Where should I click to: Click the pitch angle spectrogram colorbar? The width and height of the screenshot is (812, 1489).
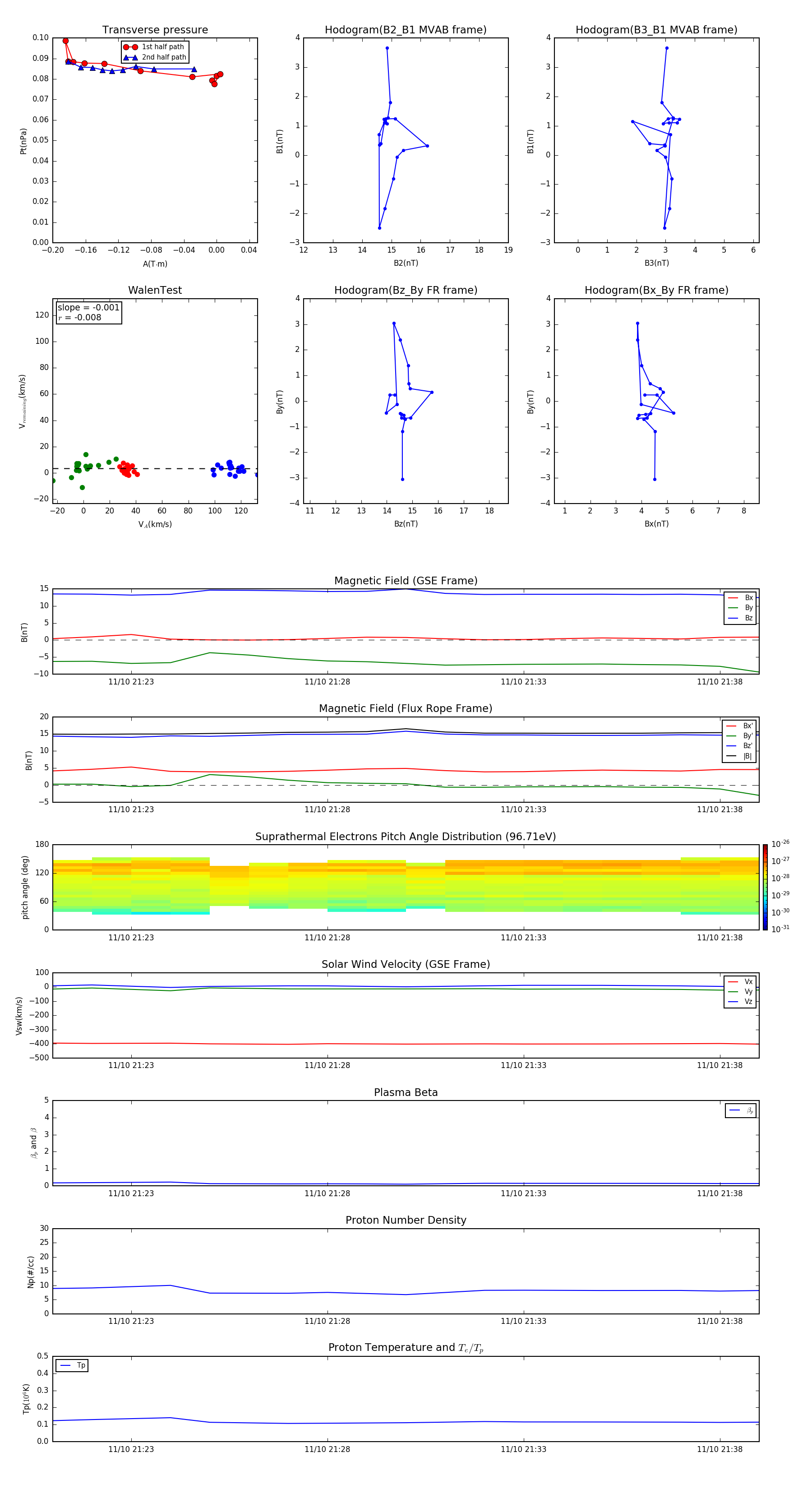(x=765, y=887)
